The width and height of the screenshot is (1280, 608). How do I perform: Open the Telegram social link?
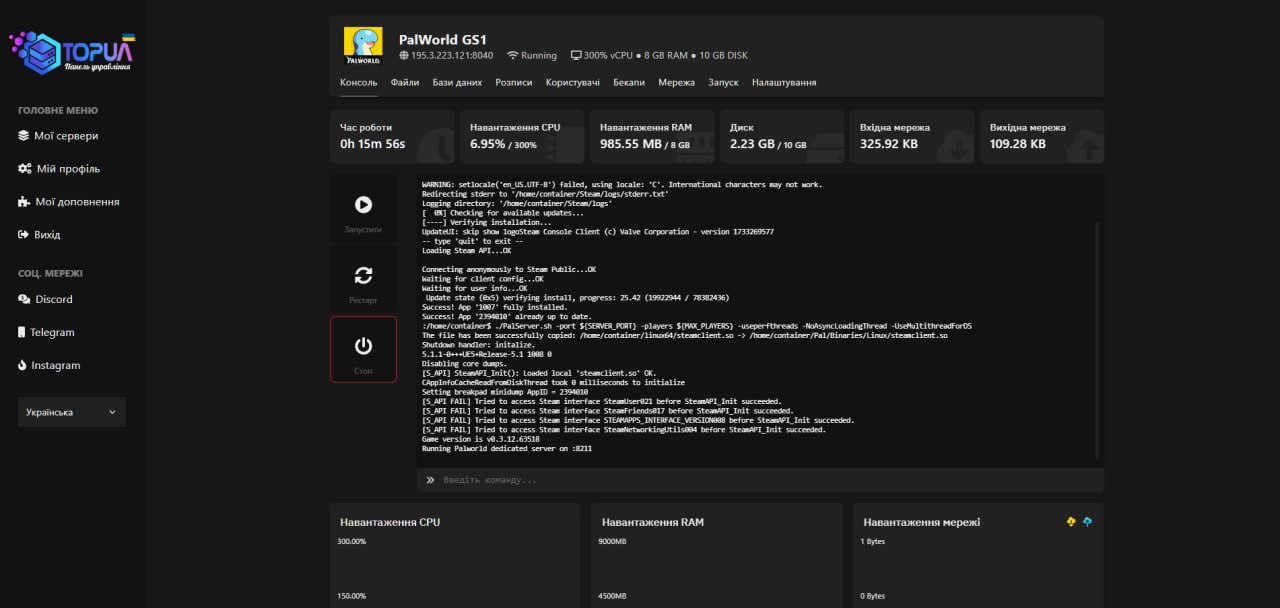coord(51,332)
